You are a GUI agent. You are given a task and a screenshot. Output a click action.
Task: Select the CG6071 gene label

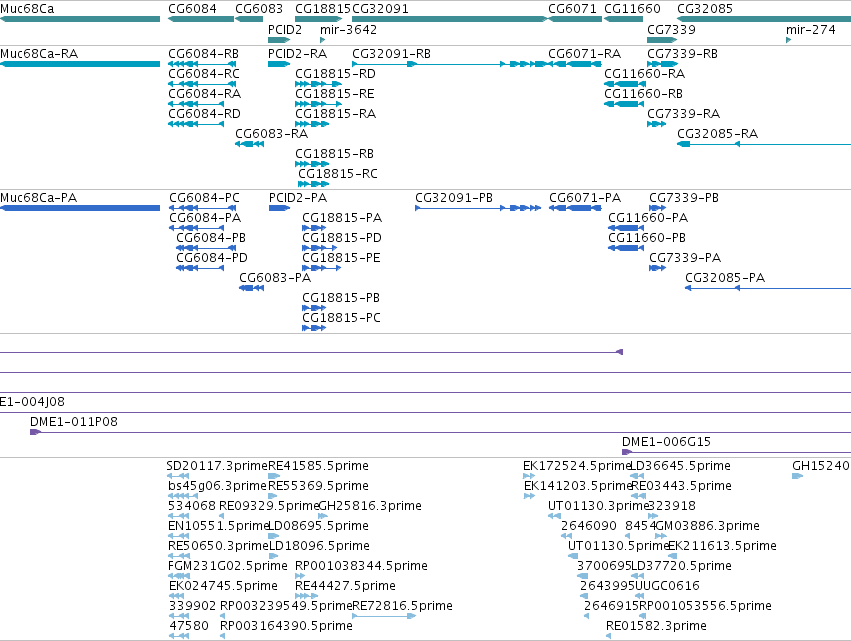click(572, 9)
